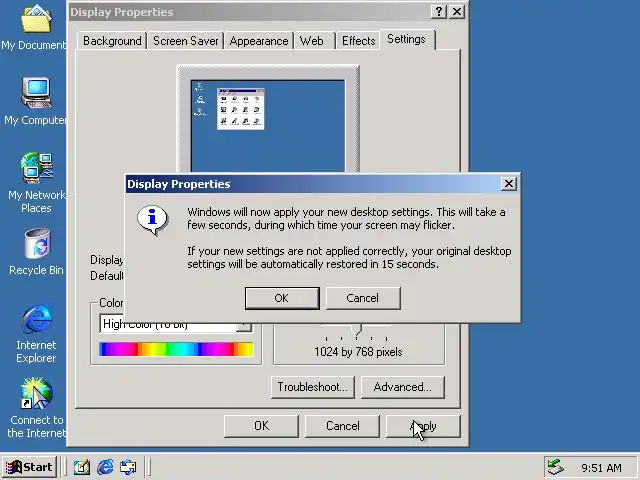
Task: Open Outlook Express quick launch icon
Action: tap(129, 467)
